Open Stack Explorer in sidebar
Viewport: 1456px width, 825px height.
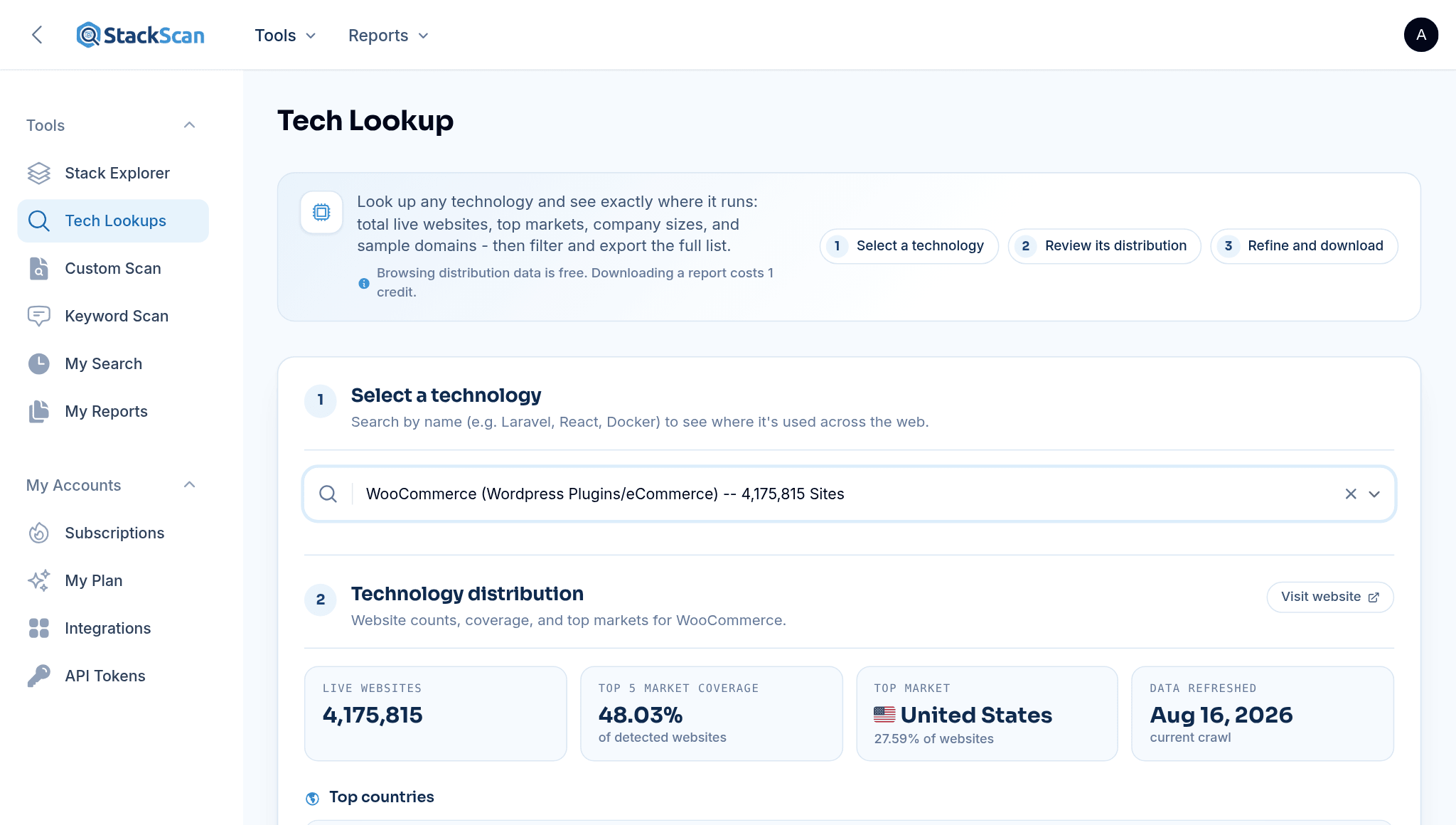pos(113,173)
